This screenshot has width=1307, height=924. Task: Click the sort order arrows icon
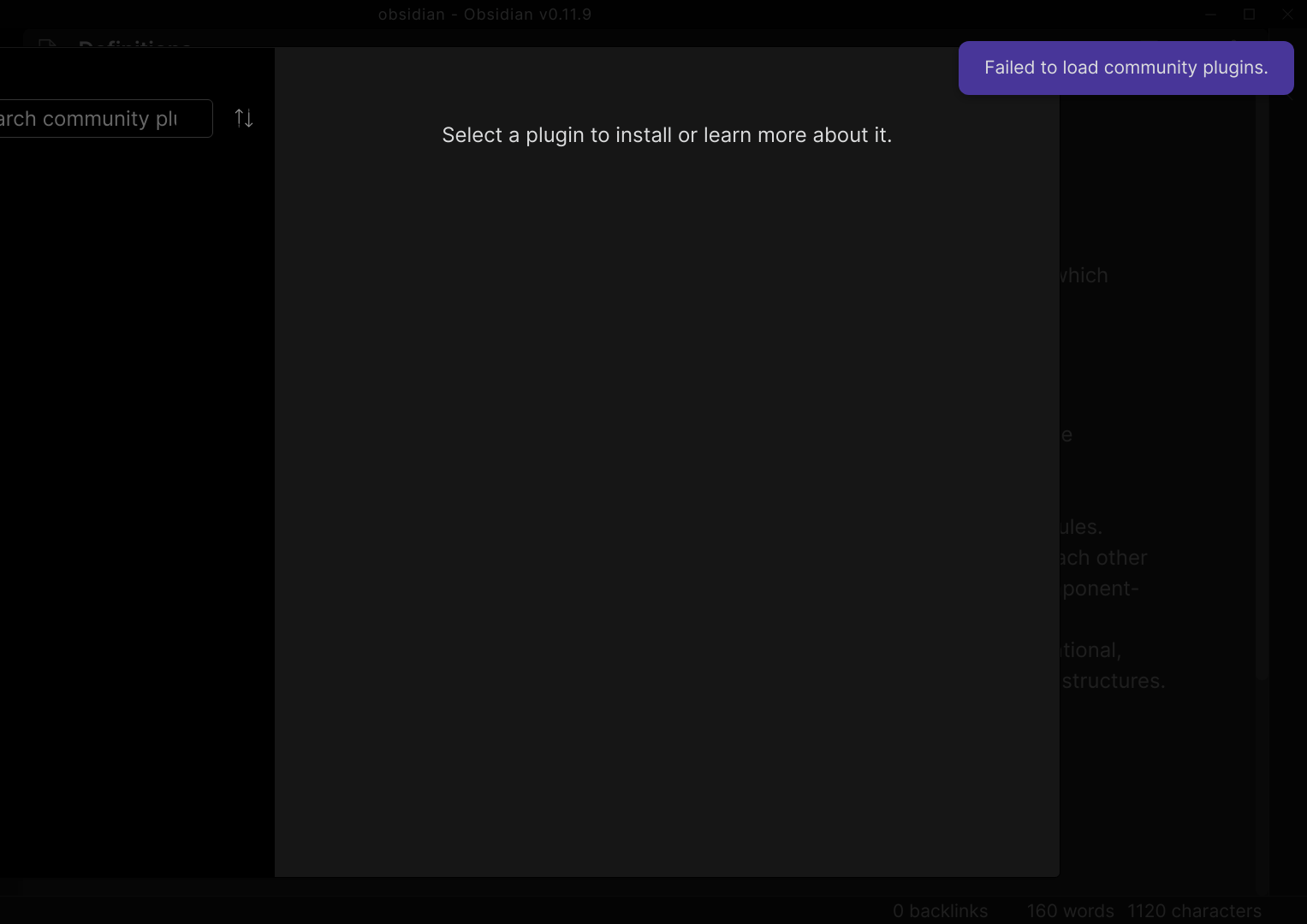[244, 119]
